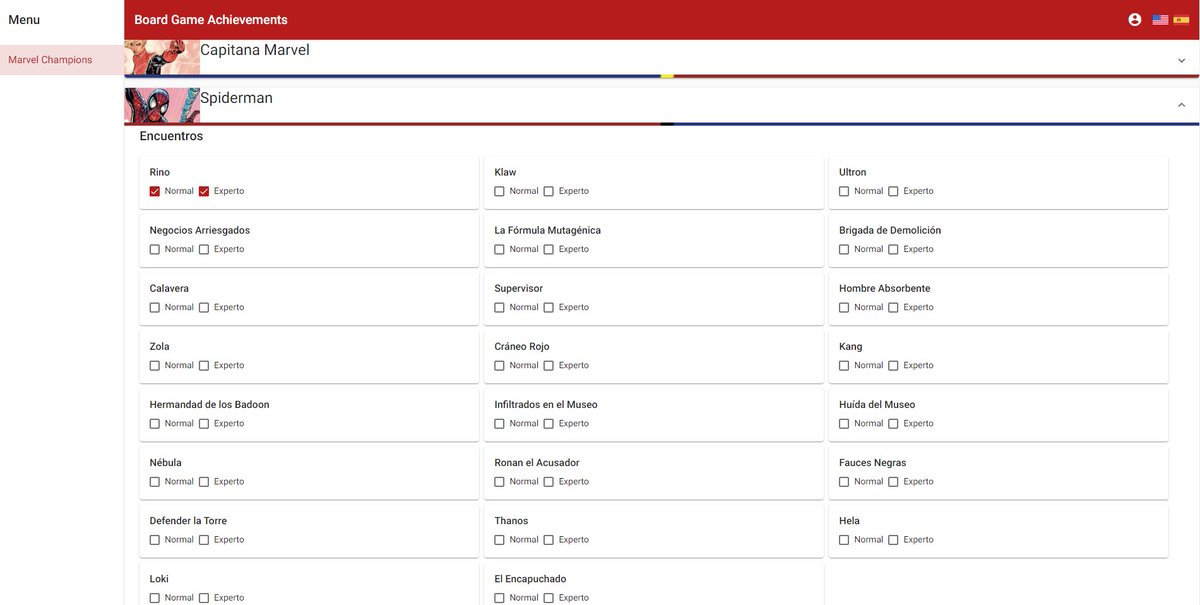Toggle Calavera Experto checkbox
This screenshot has height=605, width=1200.
(204, 307)
